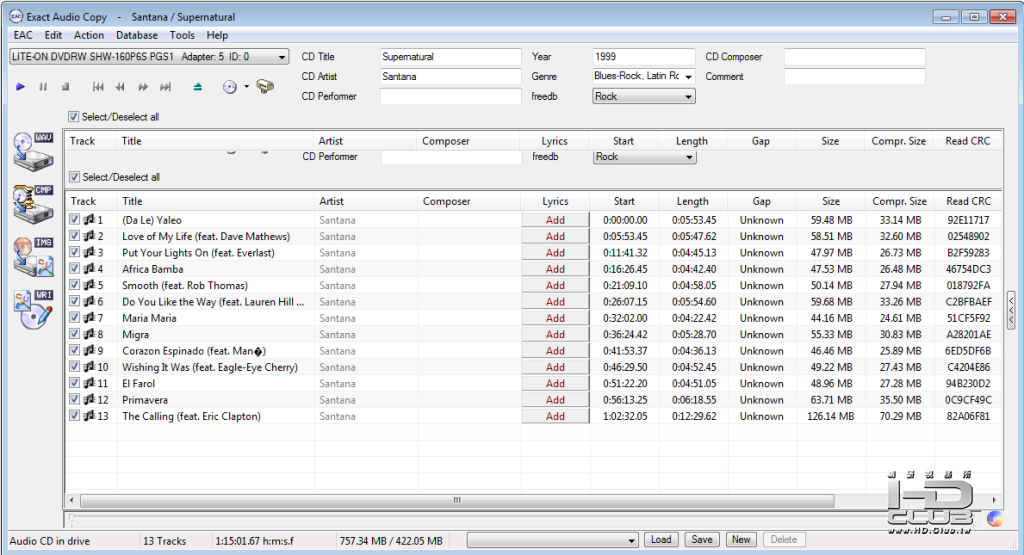Click the cover image/submit icon in toolbar
This screenshot has width=1024, height=555.
265,86
